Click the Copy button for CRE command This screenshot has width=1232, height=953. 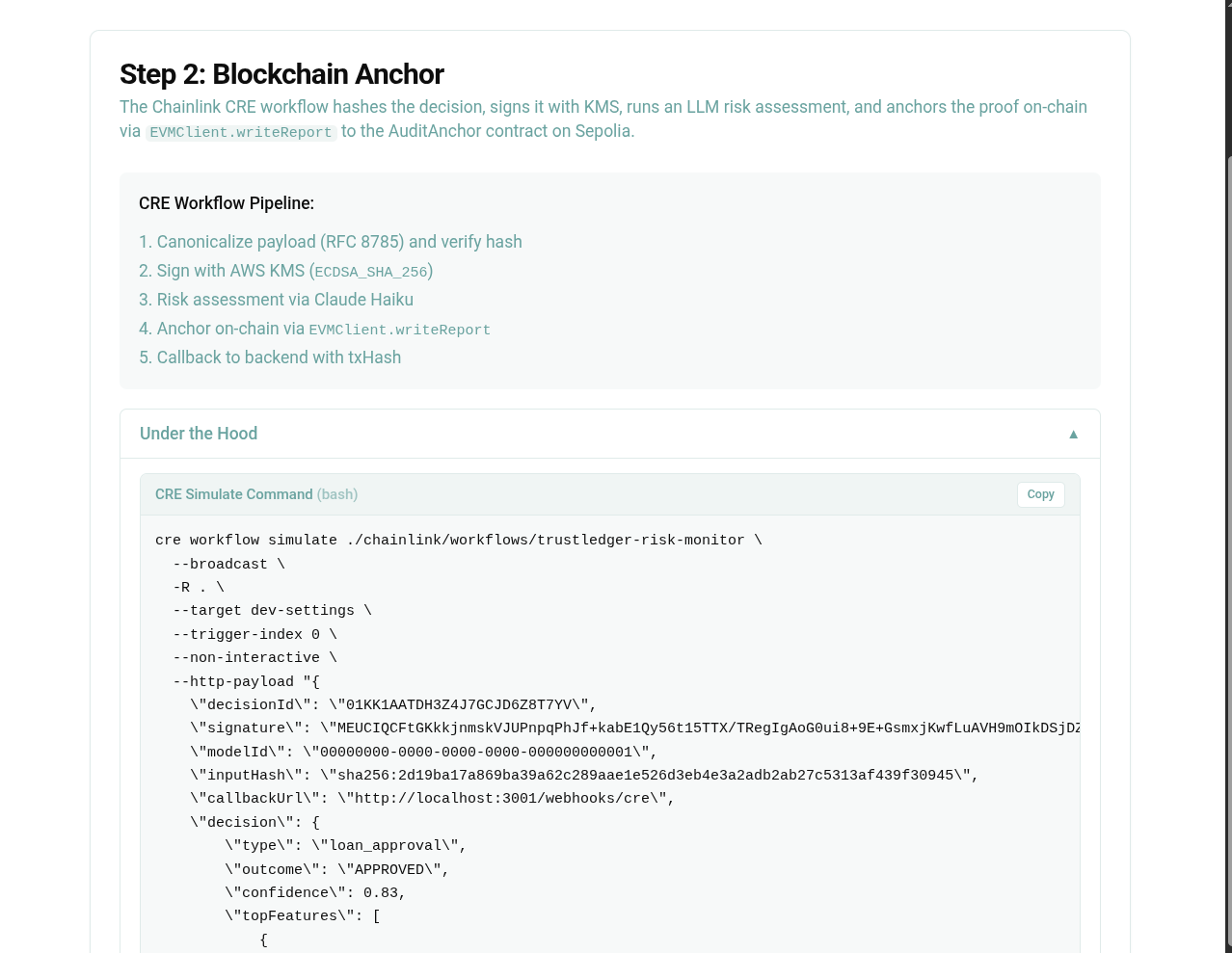1040,494
